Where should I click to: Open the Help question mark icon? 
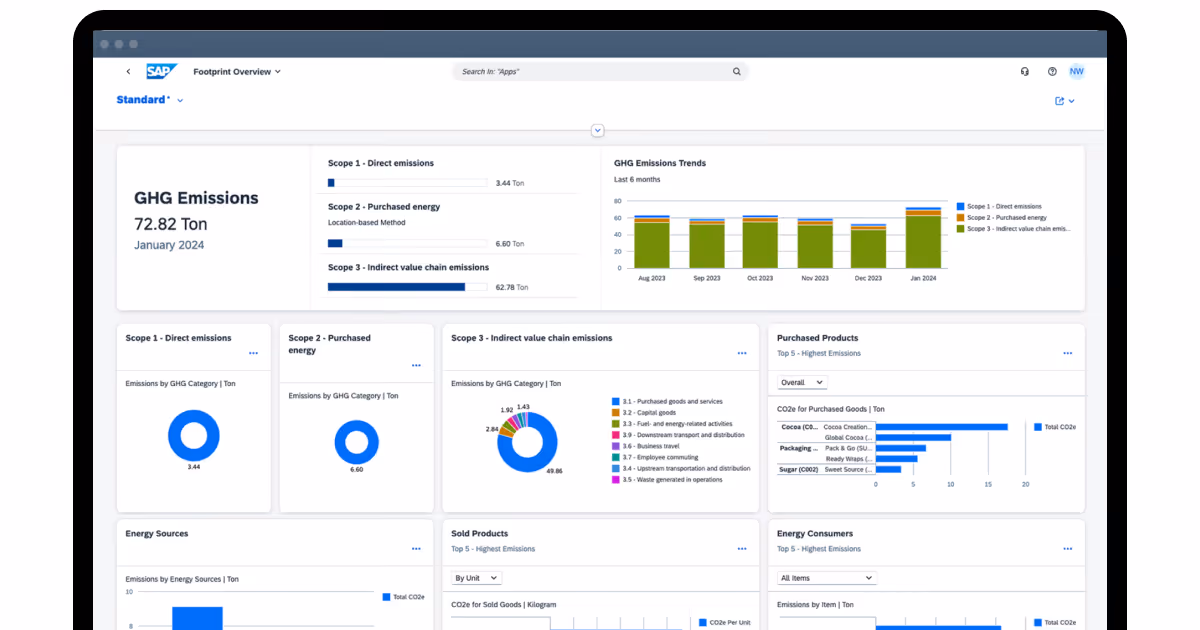pos(1052,71)
